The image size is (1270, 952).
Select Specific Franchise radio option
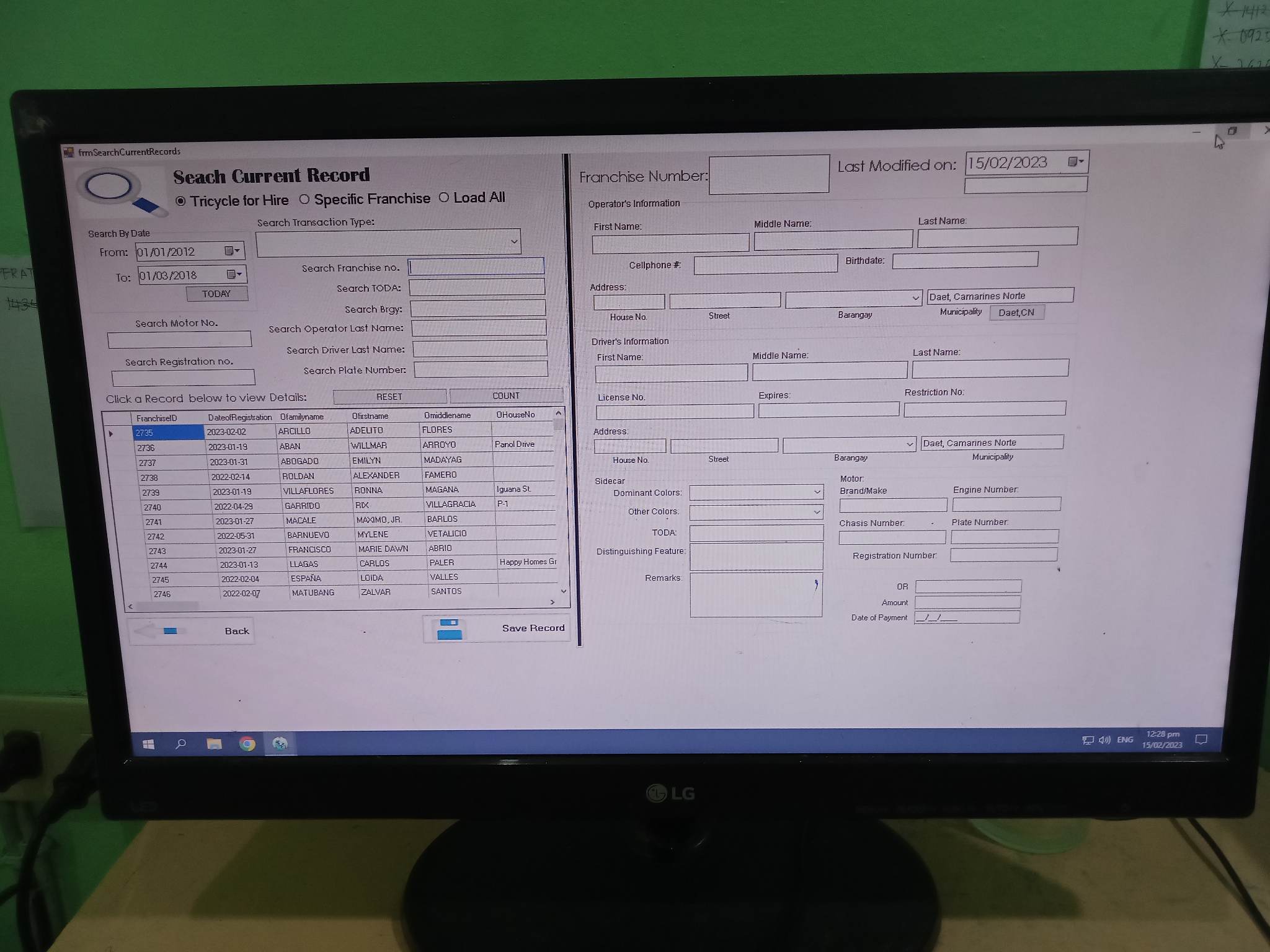pos(304,200)
